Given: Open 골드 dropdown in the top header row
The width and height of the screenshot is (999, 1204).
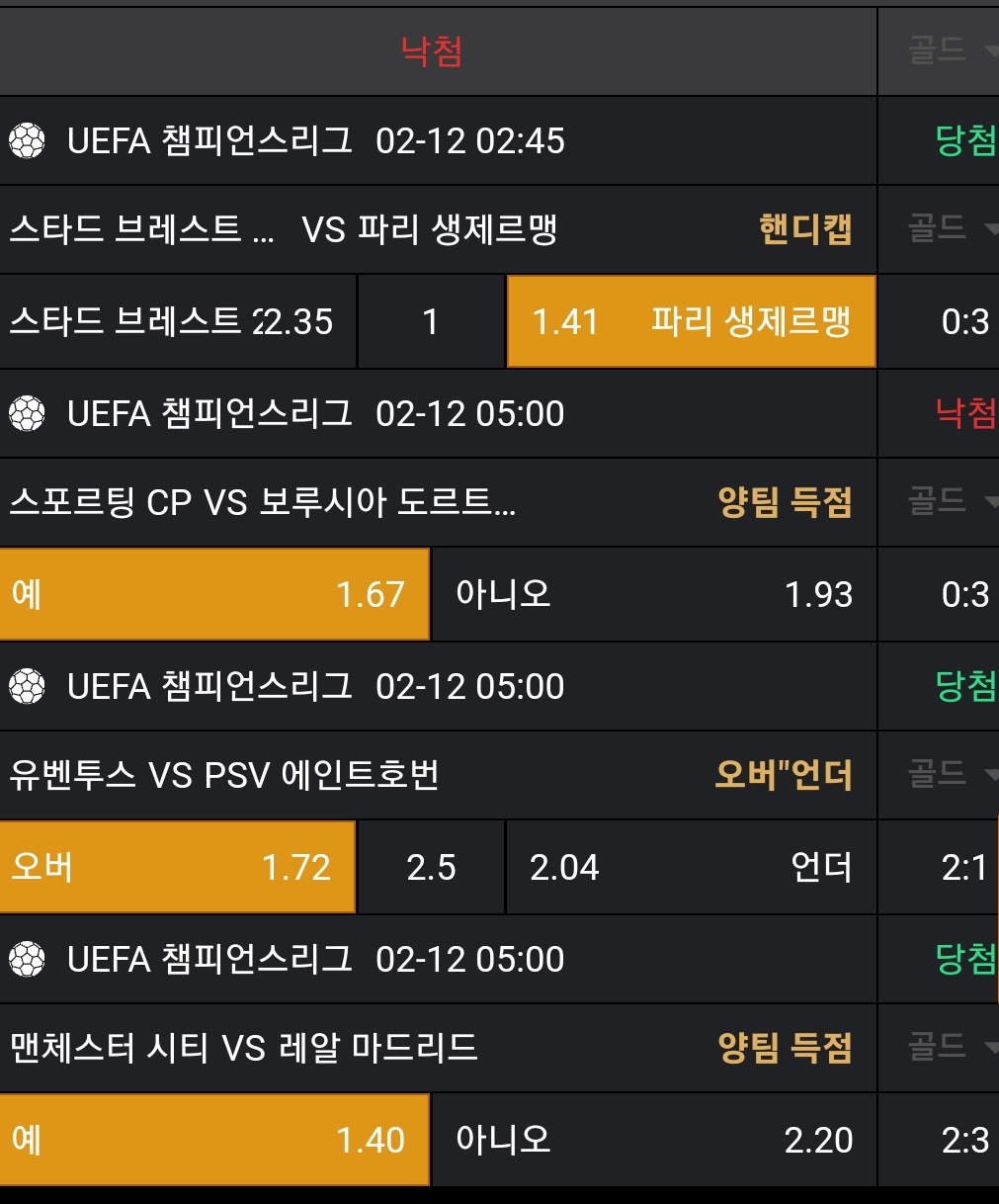Looking at the screenshot, I should coord(951,49).
